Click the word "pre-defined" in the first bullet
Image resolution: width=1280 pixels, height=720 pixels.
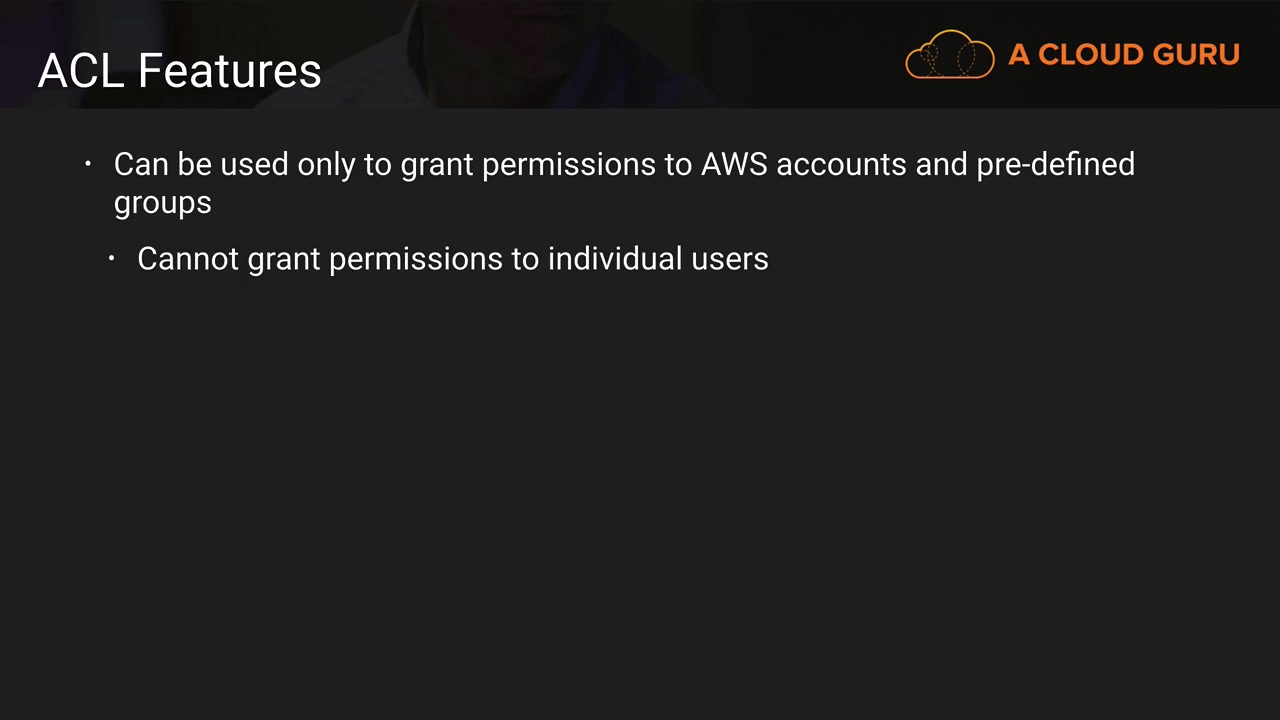(x=1055, y=164)
